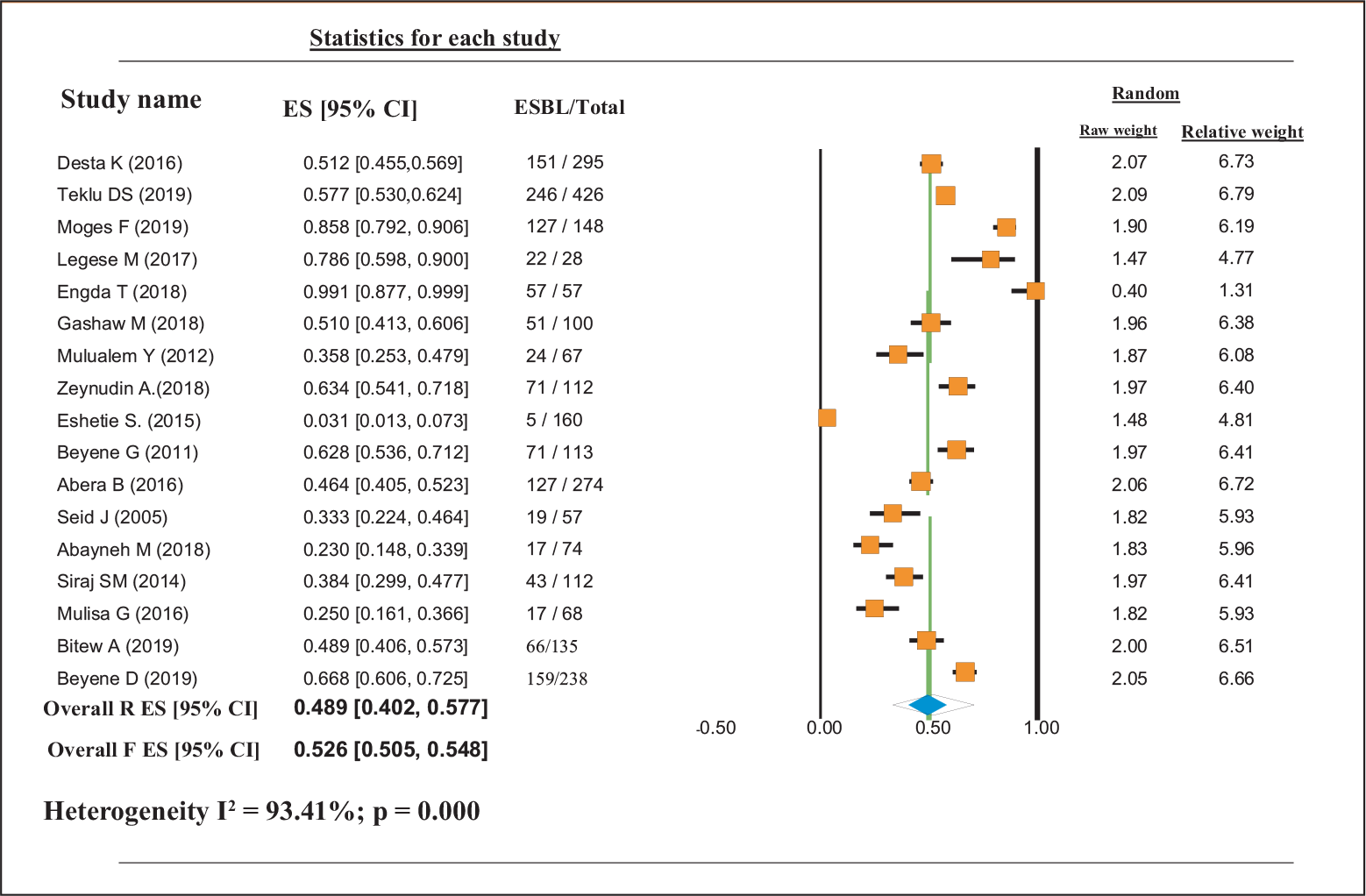Click the Heterogeneity I² = 93.41% text
This screenshot has height=896, width=1366.
click(261, 811)
